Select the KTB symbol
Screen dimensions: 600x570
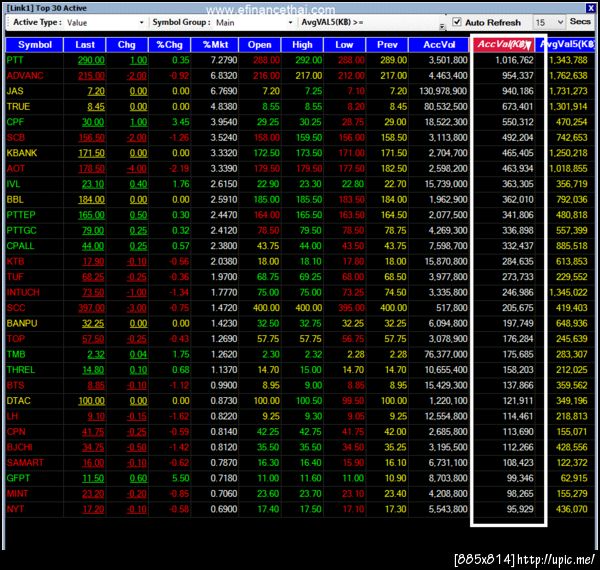pos(15,262)
